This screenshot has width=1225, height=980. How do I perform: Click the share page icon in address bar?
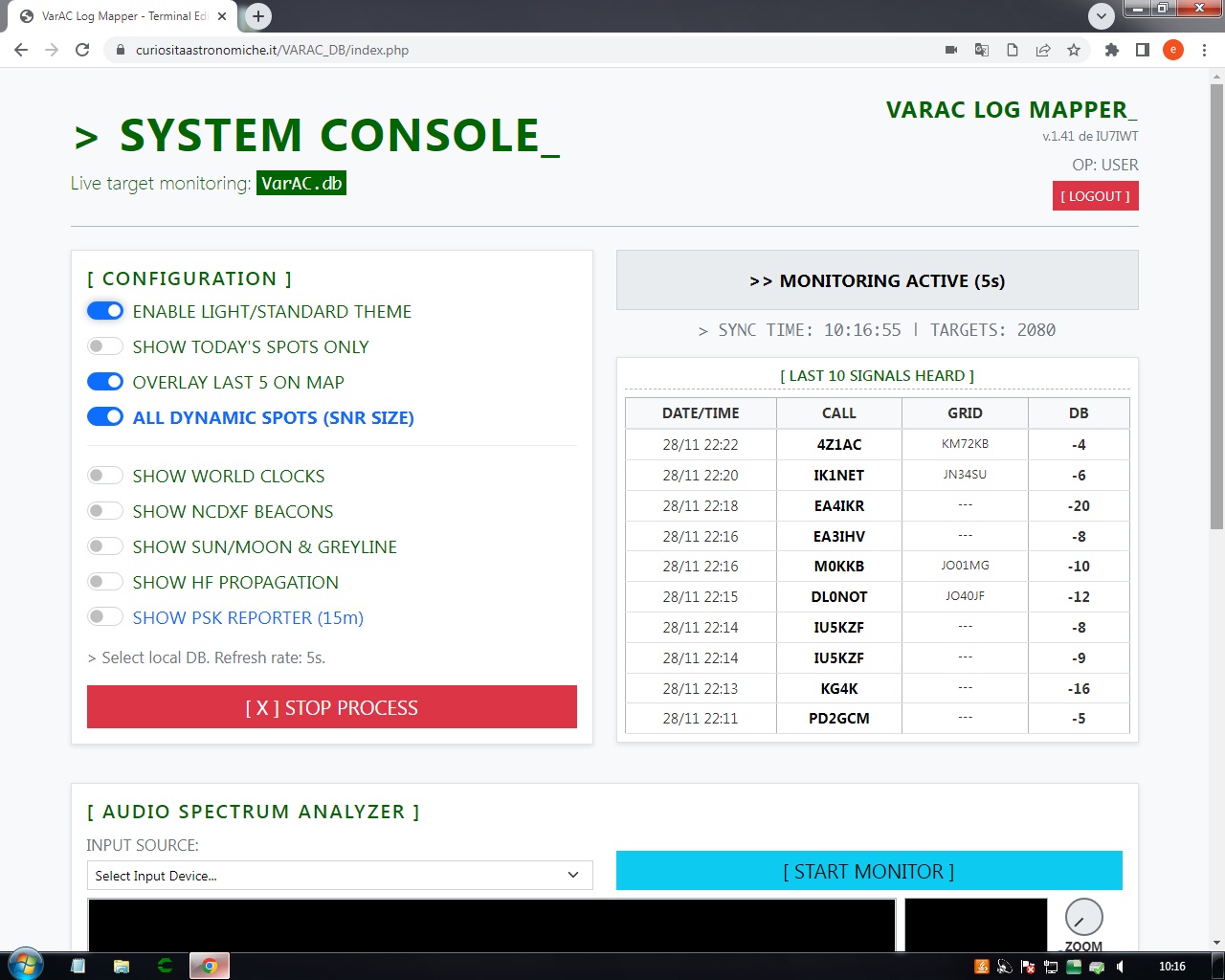coord(1043,50)
